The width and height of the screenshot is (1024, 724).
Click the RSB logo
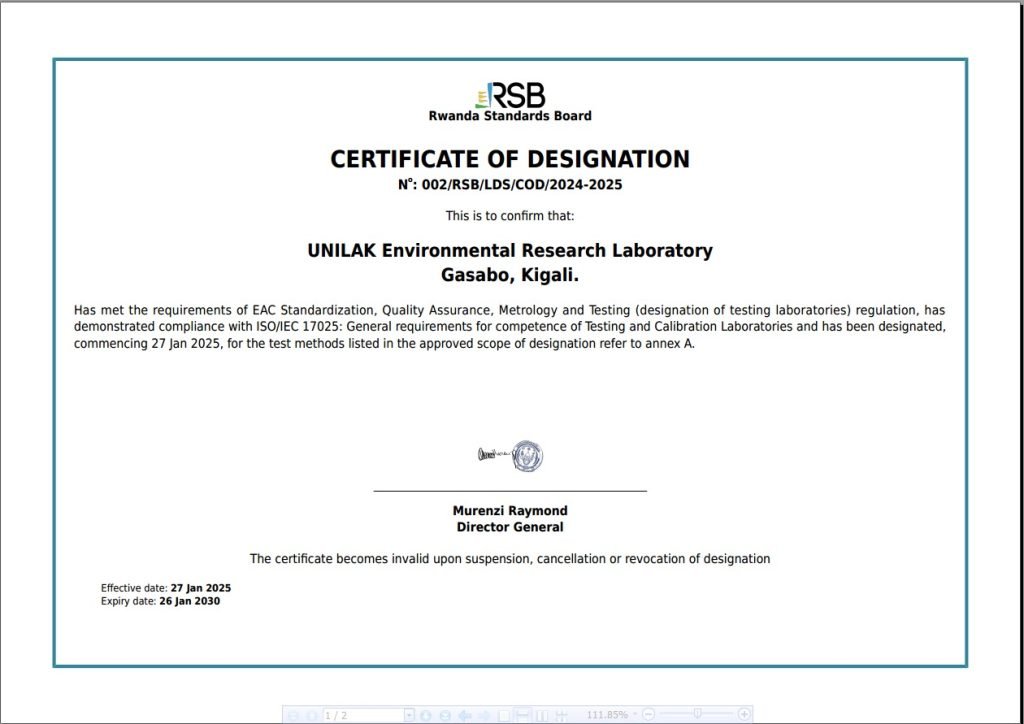[x=510, y=95]
